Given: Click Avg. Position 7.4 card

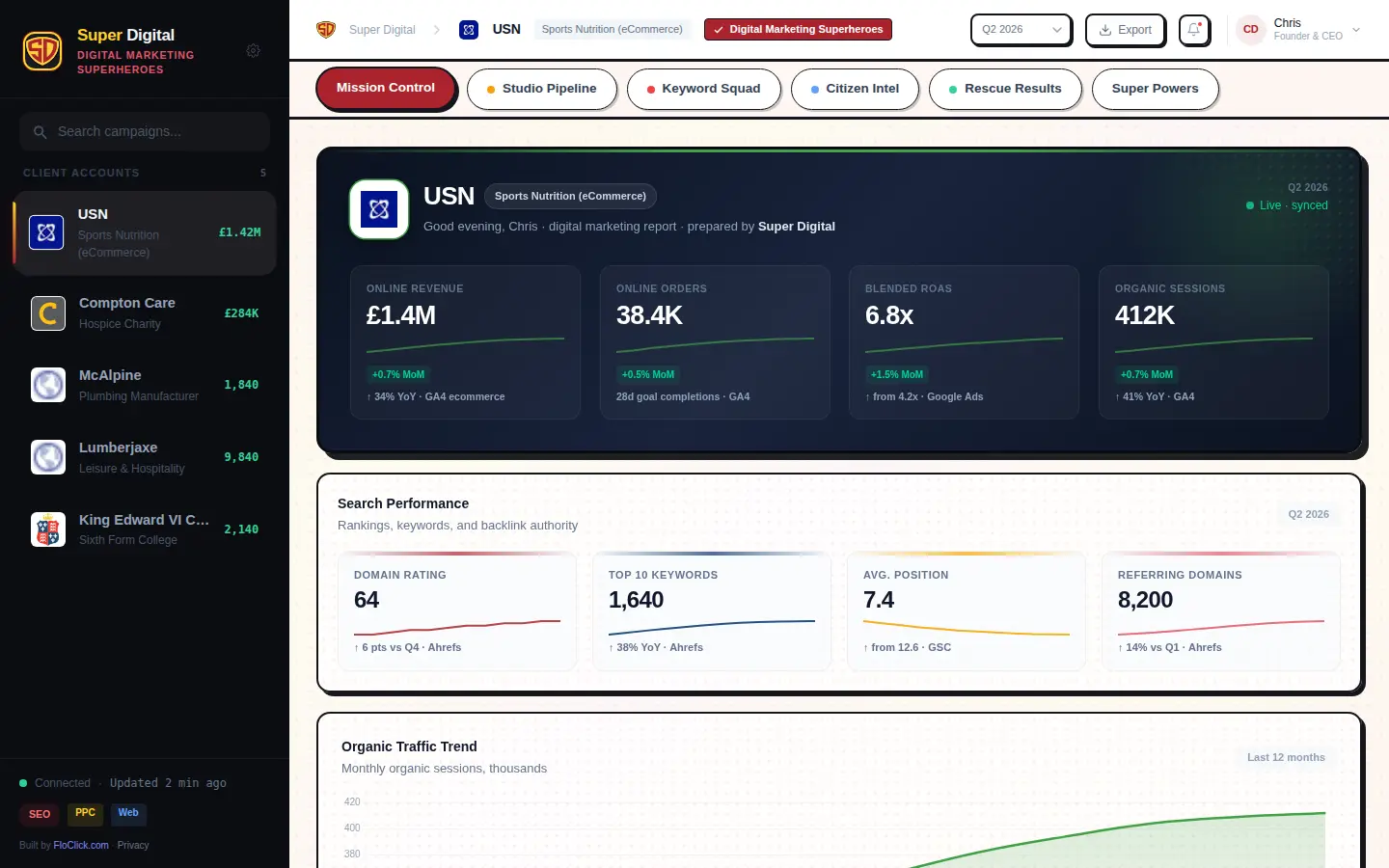Looking at the screenshot, I should click(967, 611).
